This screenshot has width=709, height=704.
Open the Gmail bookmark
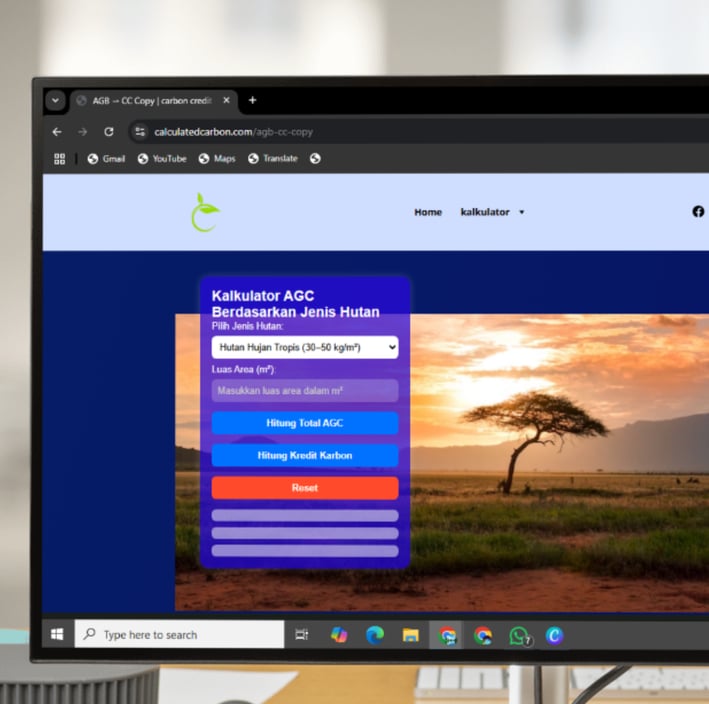[106, 159]
